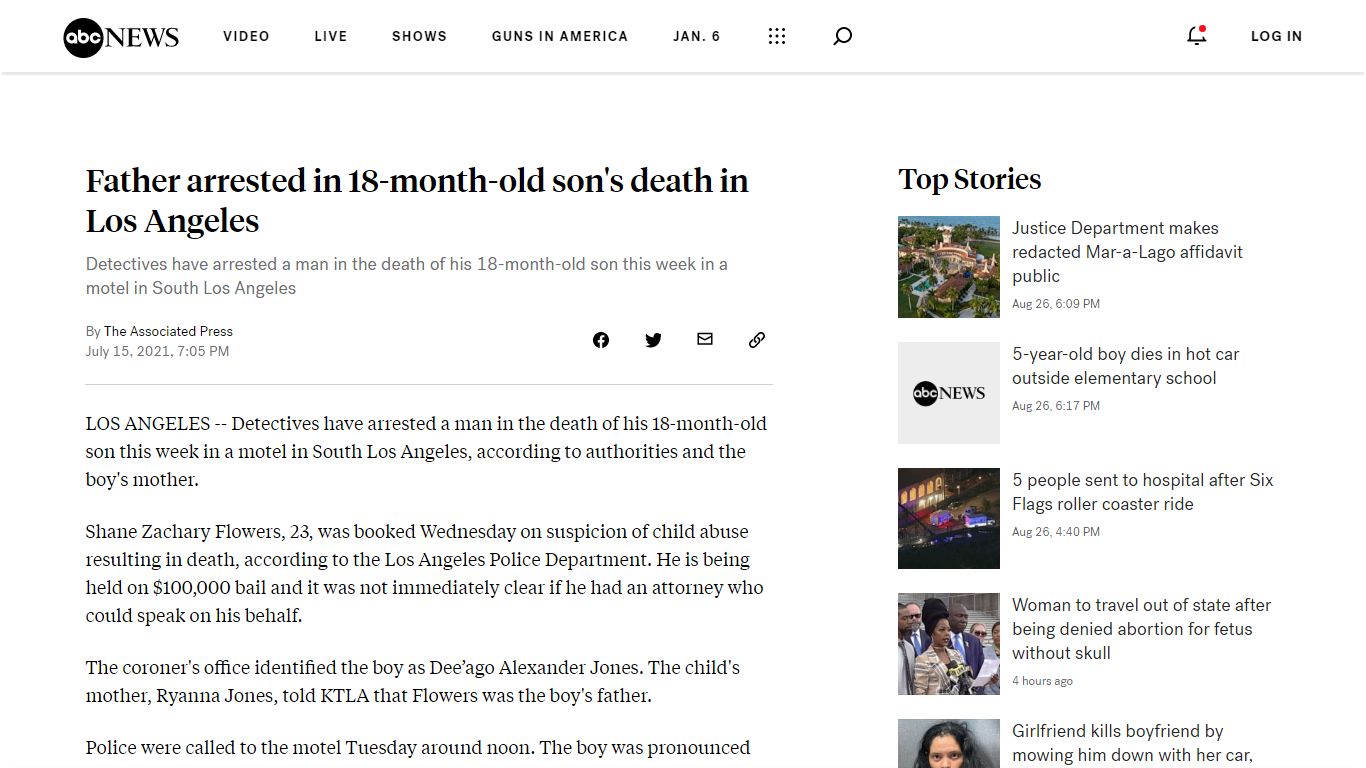Share the article on Twitter
Image resolution: width=1366 pixels, height=768 pixels.
[x=653, y=340]
